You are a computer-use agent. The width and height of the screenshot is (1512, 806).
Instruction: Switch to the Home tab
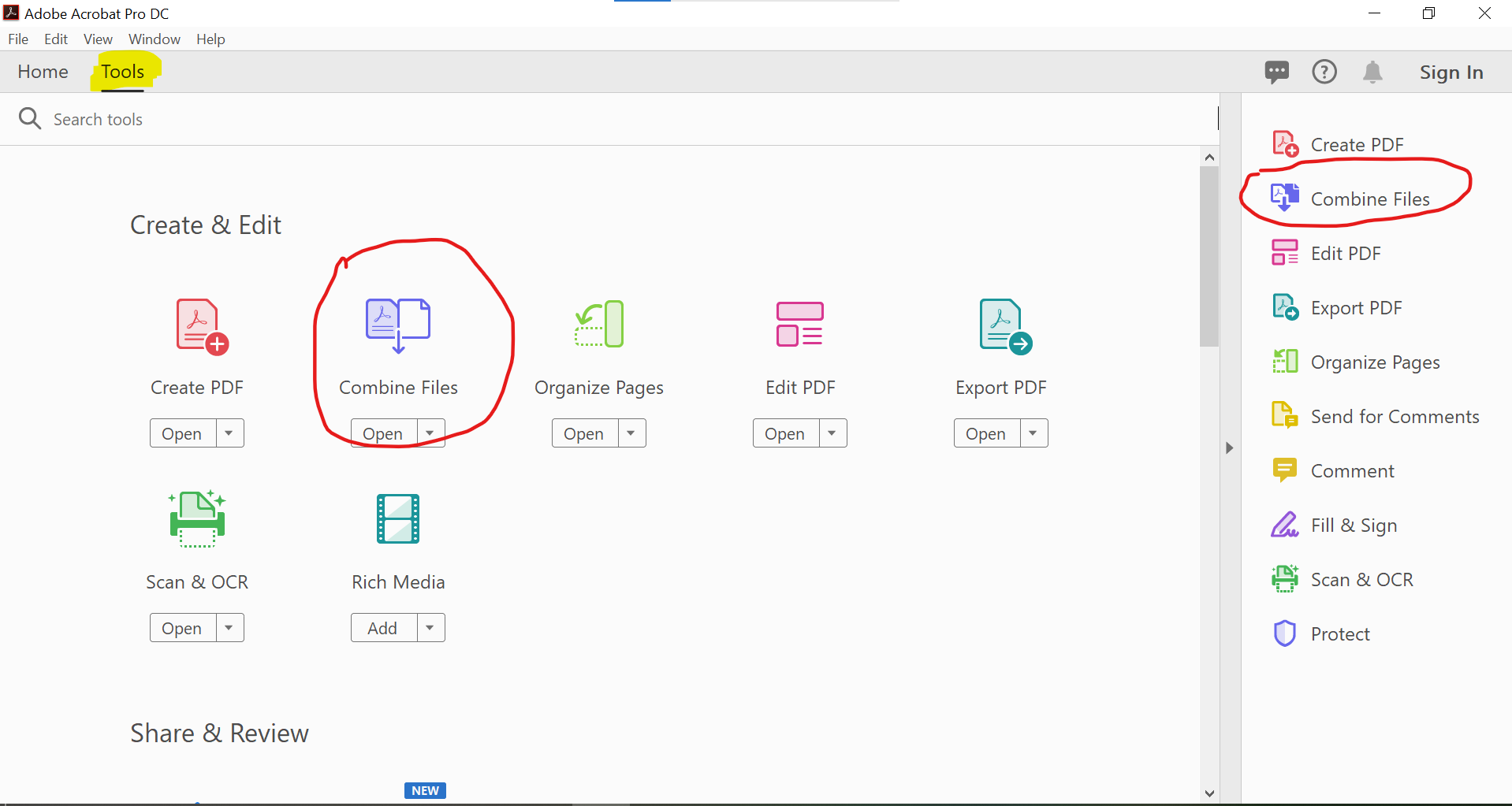(43, 72)
